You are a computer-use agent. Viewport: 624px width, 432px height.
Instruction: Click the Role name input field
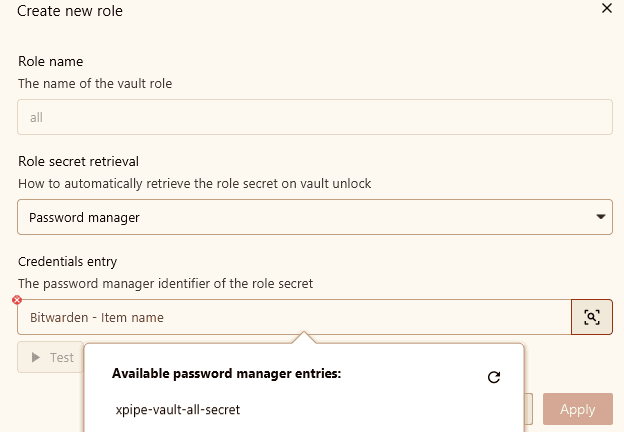point(315,117)
